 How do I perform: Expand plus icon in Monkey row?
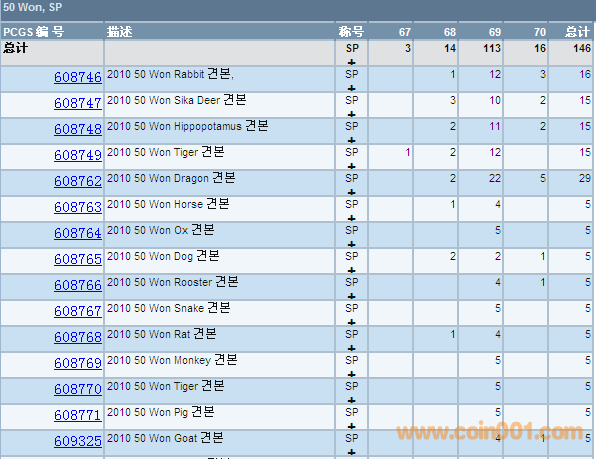click(352, 374)
